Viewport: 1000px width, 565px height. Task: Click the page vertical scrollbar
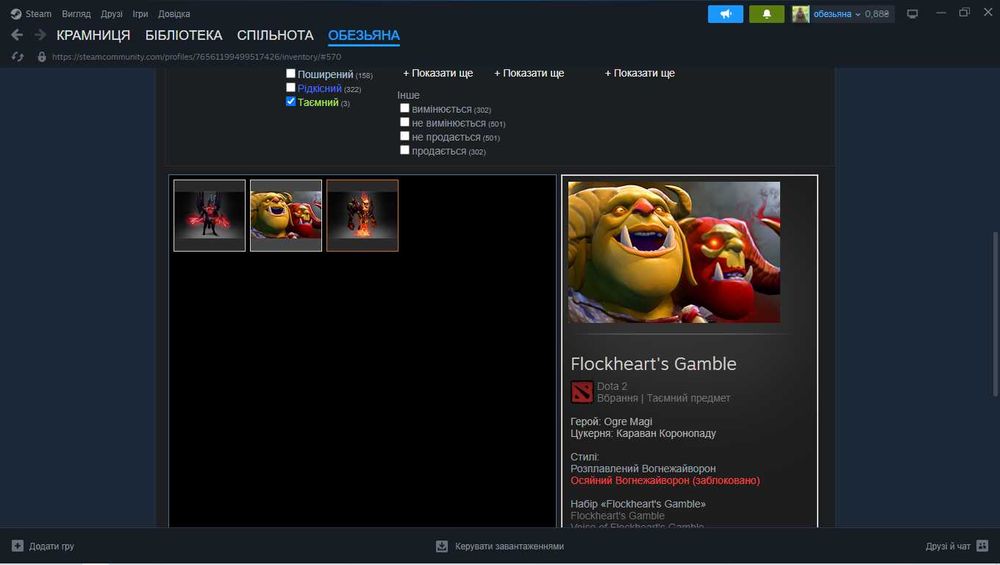pos(995,316)
